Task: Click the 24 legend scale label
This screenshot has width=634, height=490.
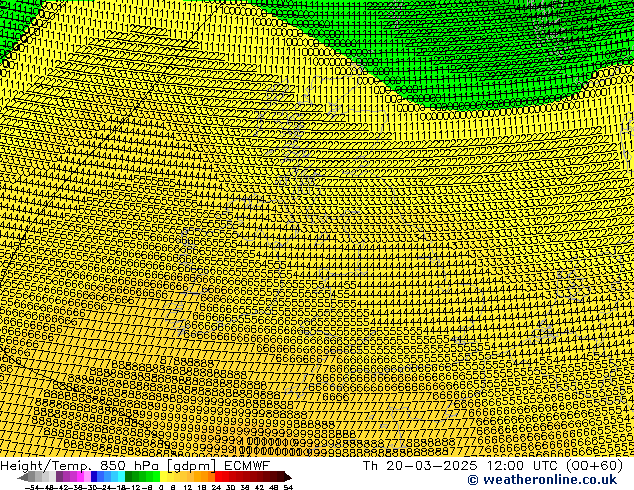Action: coord(217,488)
